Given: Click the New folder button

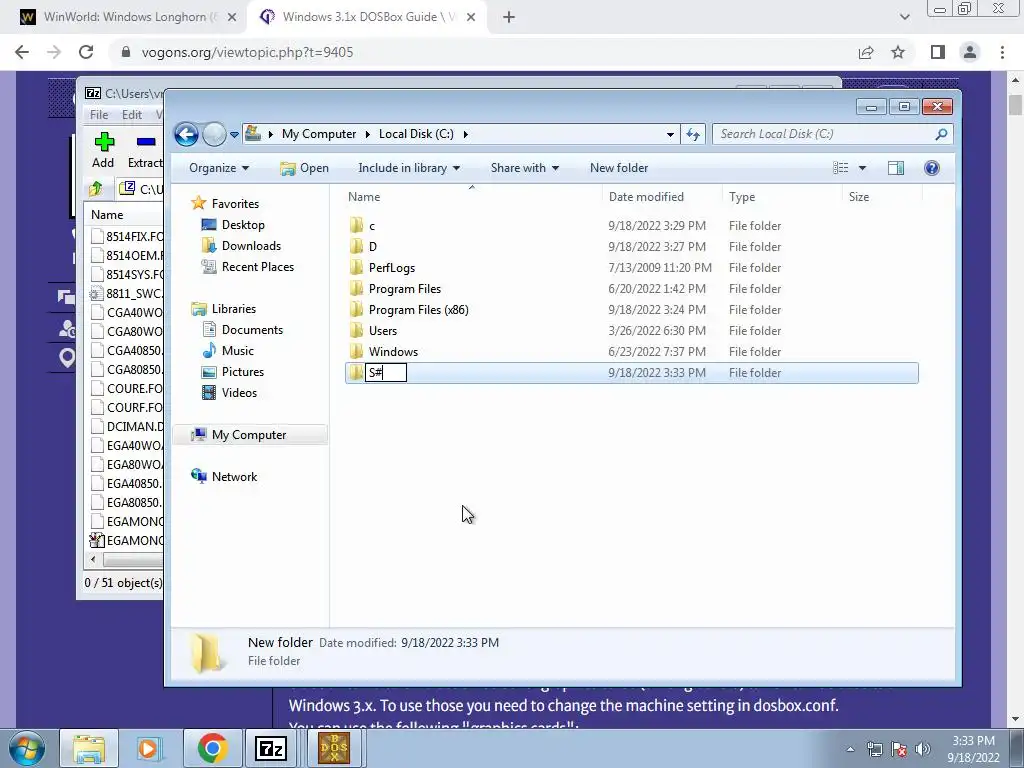Looking at the screenshot, I should point(618,168).
